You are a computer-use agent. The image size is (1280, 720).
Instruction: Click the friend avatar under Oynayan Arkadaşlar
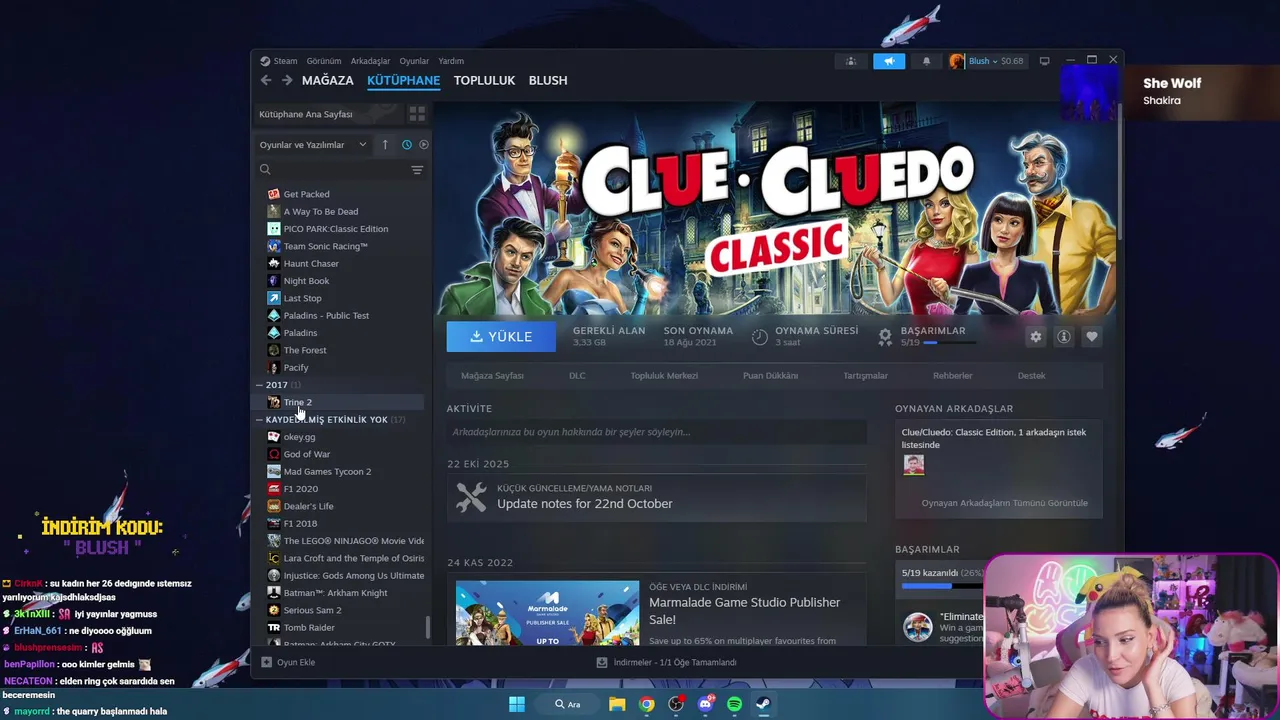pos(913,465)
